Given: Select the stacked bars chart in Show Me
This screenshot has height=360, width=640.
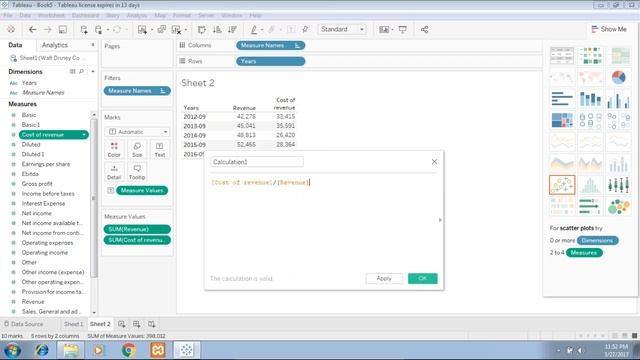Looking at the screenshot, I should coord(590,99).
